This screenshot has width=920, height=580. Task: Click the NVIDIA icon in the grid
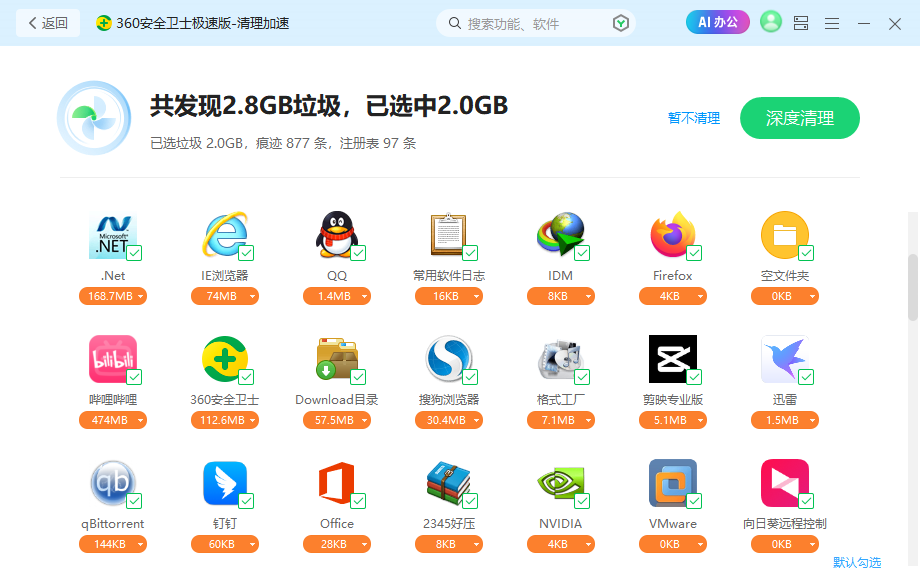(561, 483)
